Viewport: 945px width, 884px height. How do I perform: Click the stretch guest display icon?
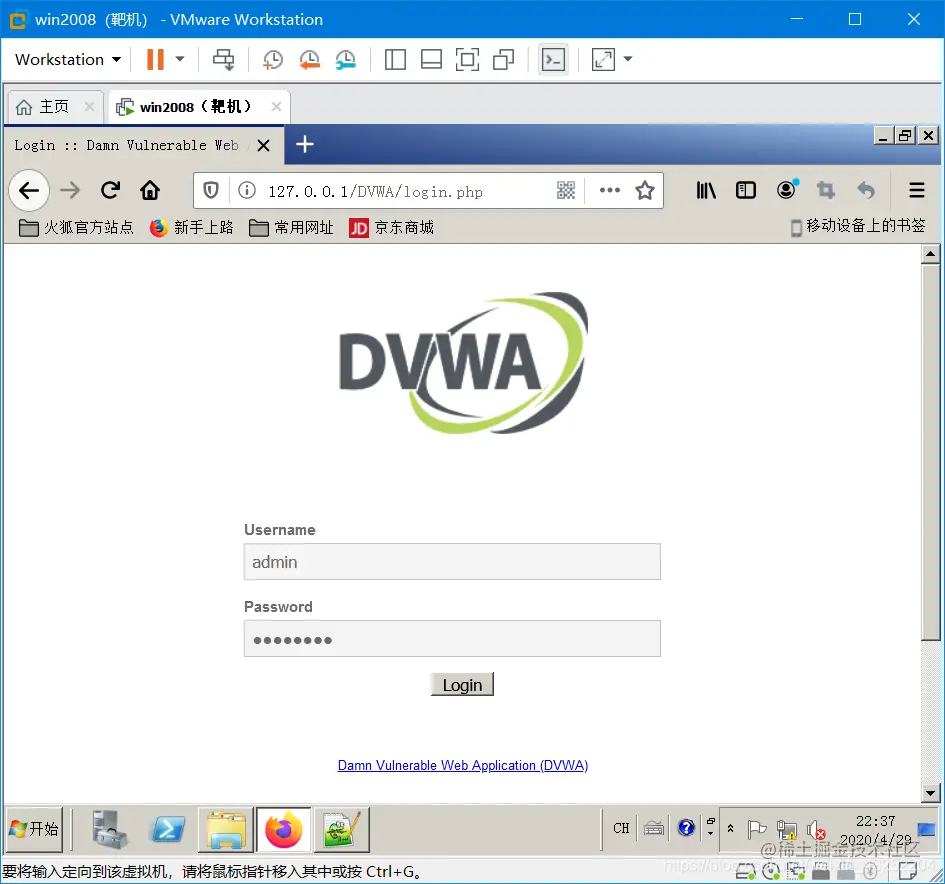[x=603, y=59]
